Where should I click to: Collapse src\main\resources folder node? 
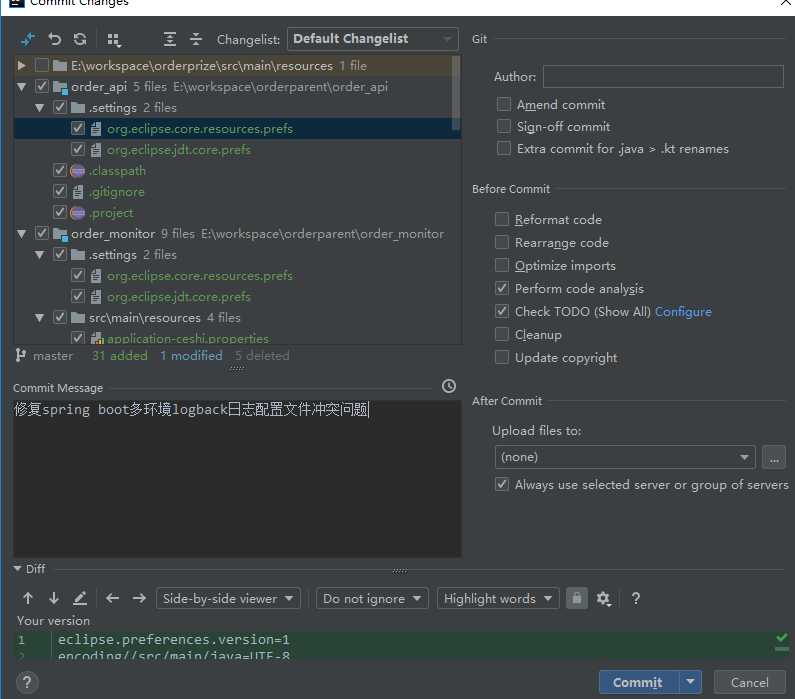click(x=40, y=318)
